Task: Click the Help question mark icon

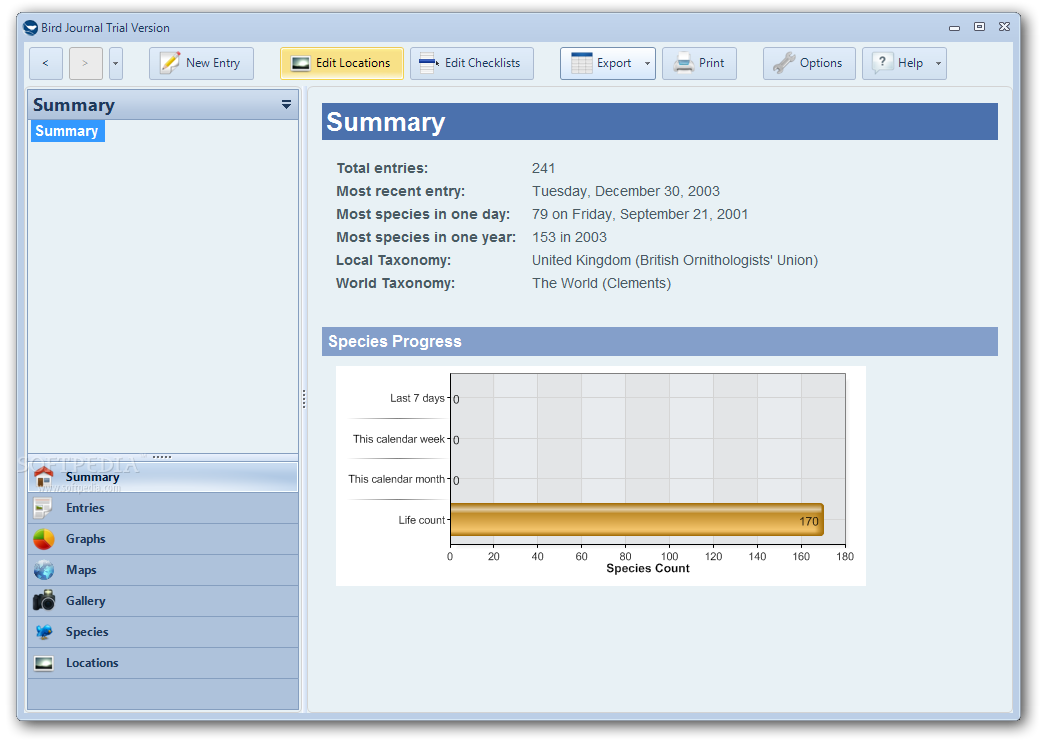Action: click(882, 62)
